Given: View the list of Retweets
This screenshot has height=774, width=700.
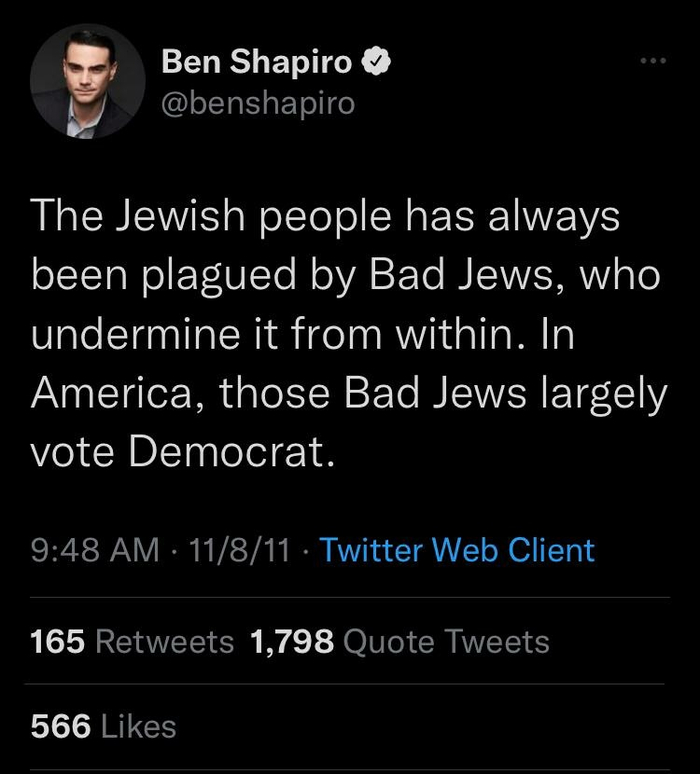Looking at the screenshot, I should click(x=164, y=641).
